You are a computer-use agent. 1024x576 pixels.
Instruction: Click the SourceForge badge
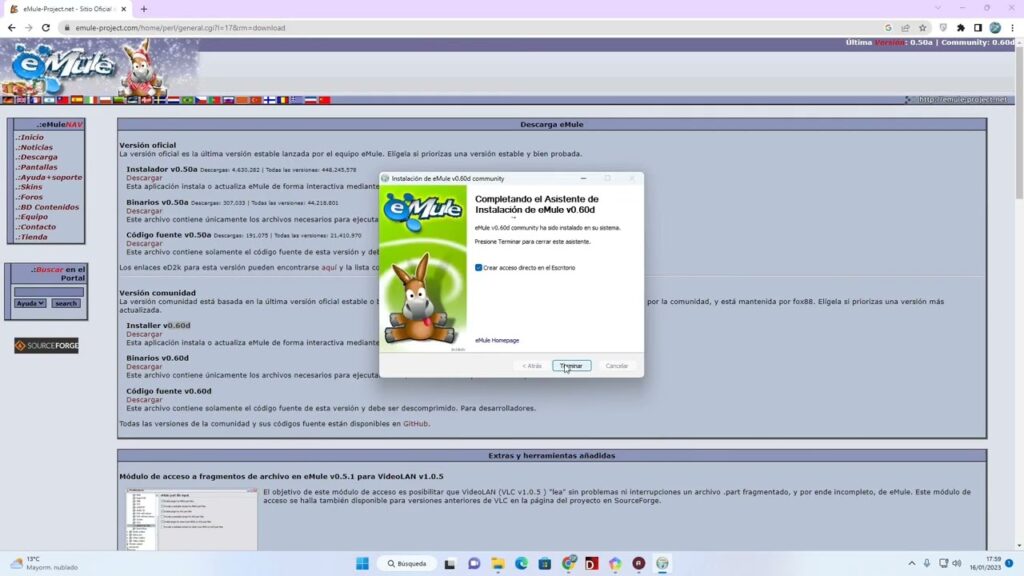46,345
